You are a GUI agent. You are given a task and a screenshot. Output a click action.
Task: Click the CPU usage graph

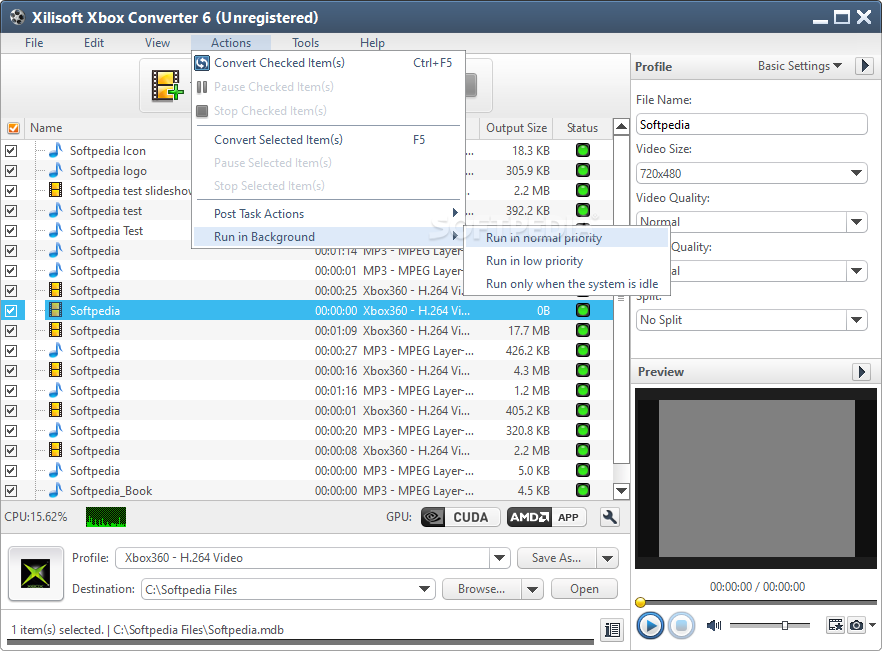pos(106,517)
